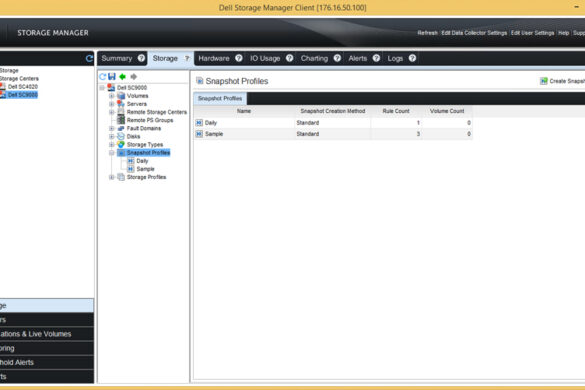
Task: Select Storage Types in the tree
Action: point(145,144)
